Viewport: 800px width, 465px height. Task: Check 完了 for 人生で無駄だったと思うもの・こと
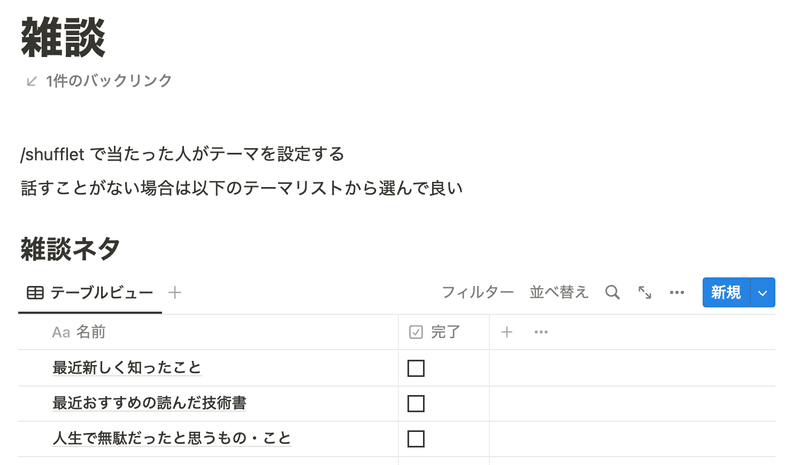(416, 438)
